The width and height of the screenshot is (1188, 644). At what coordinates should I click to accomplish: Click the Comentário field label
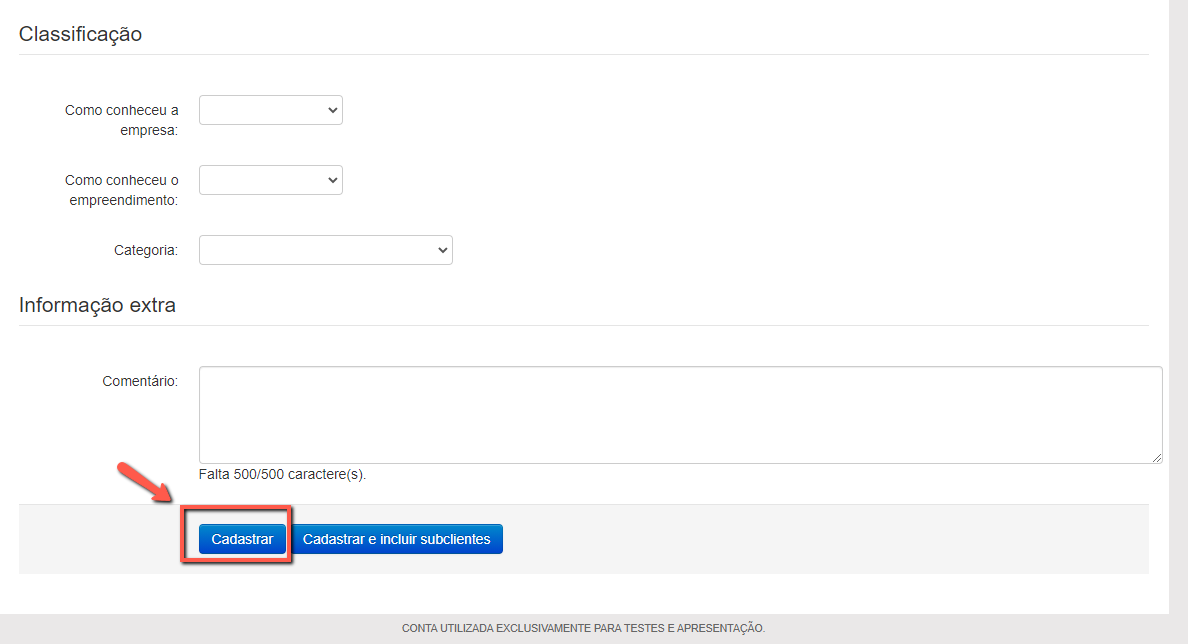[x=139, y=381]
